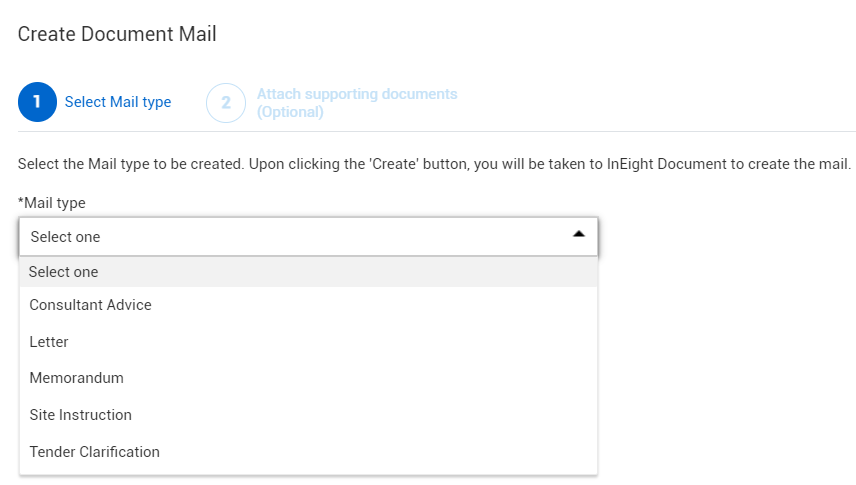This screenshot has height=485, width=856.
Task: Choose the Memorandum option
Action: tap(77, 378)
